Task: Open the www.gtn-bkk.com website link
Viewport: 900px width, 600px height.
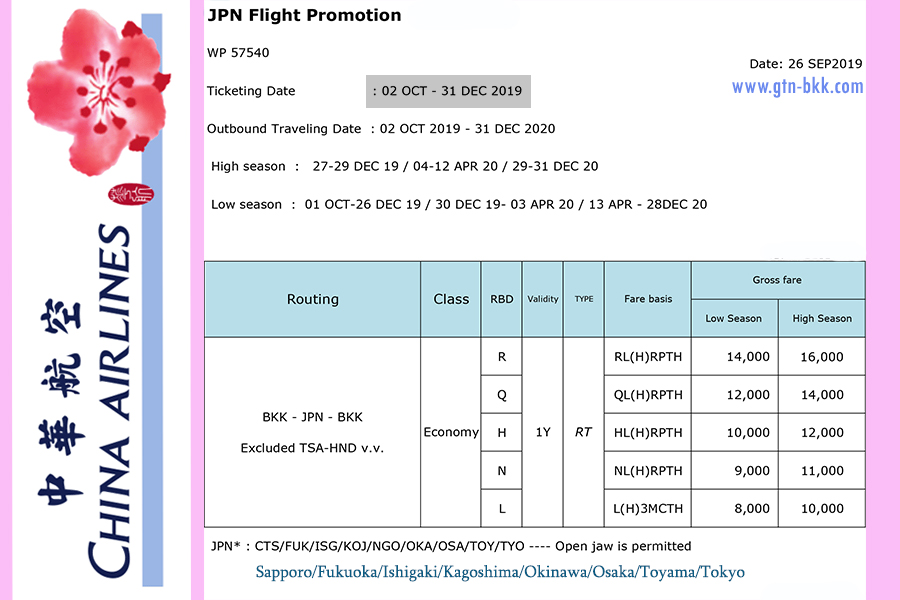Action: coord(797,87)
